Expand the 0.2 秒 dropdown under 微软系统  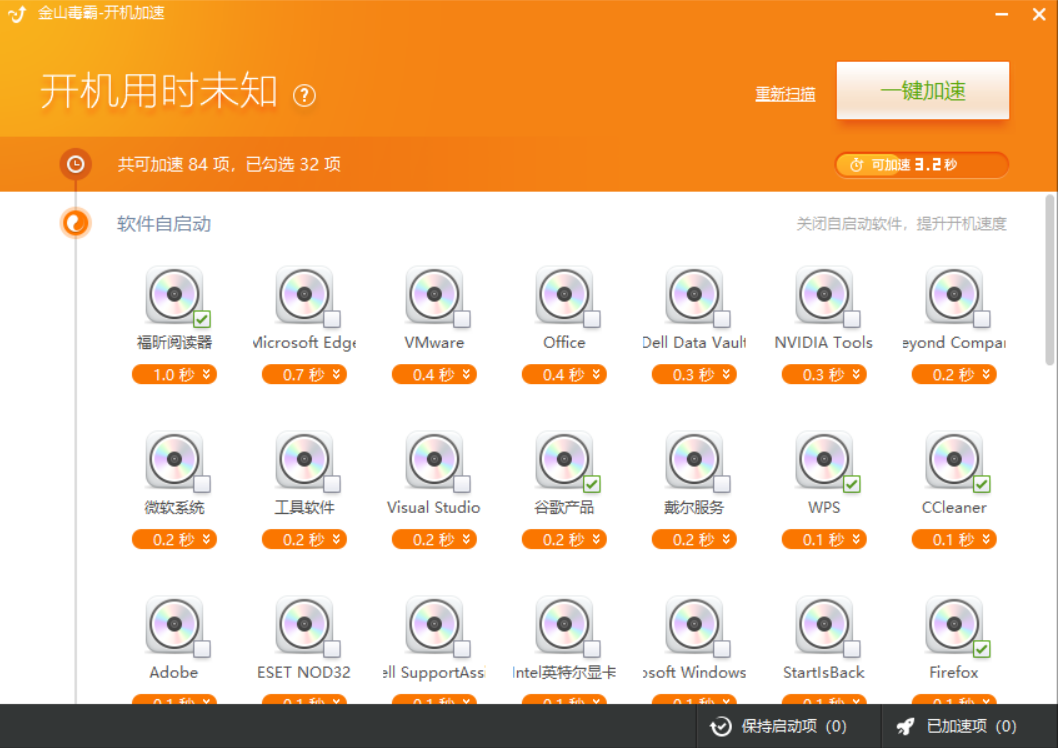click(174, 540)
